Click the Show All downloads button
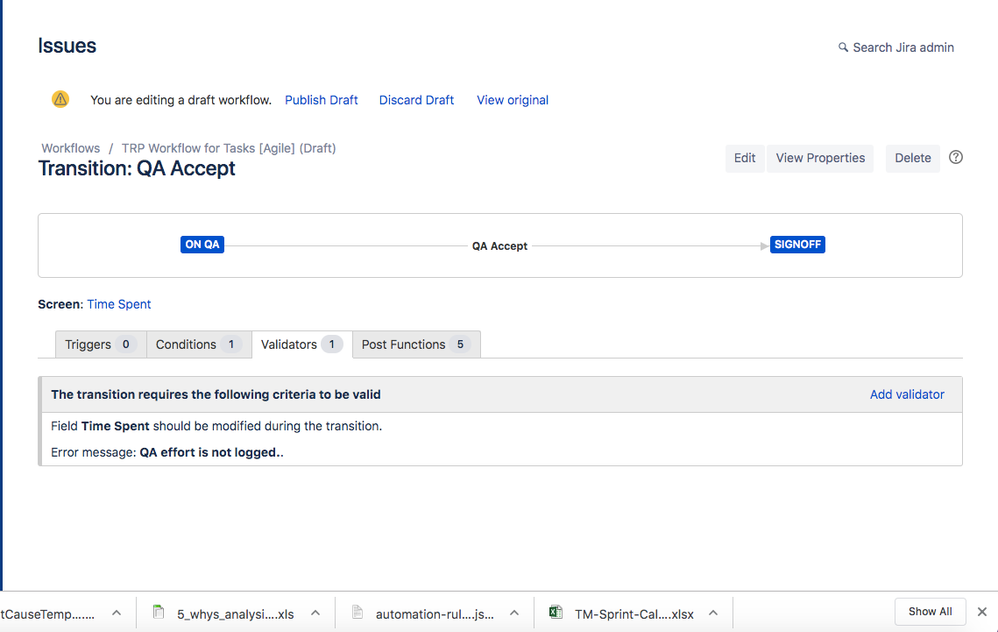This screenshot has width=998, height=632. coord(930,612)
